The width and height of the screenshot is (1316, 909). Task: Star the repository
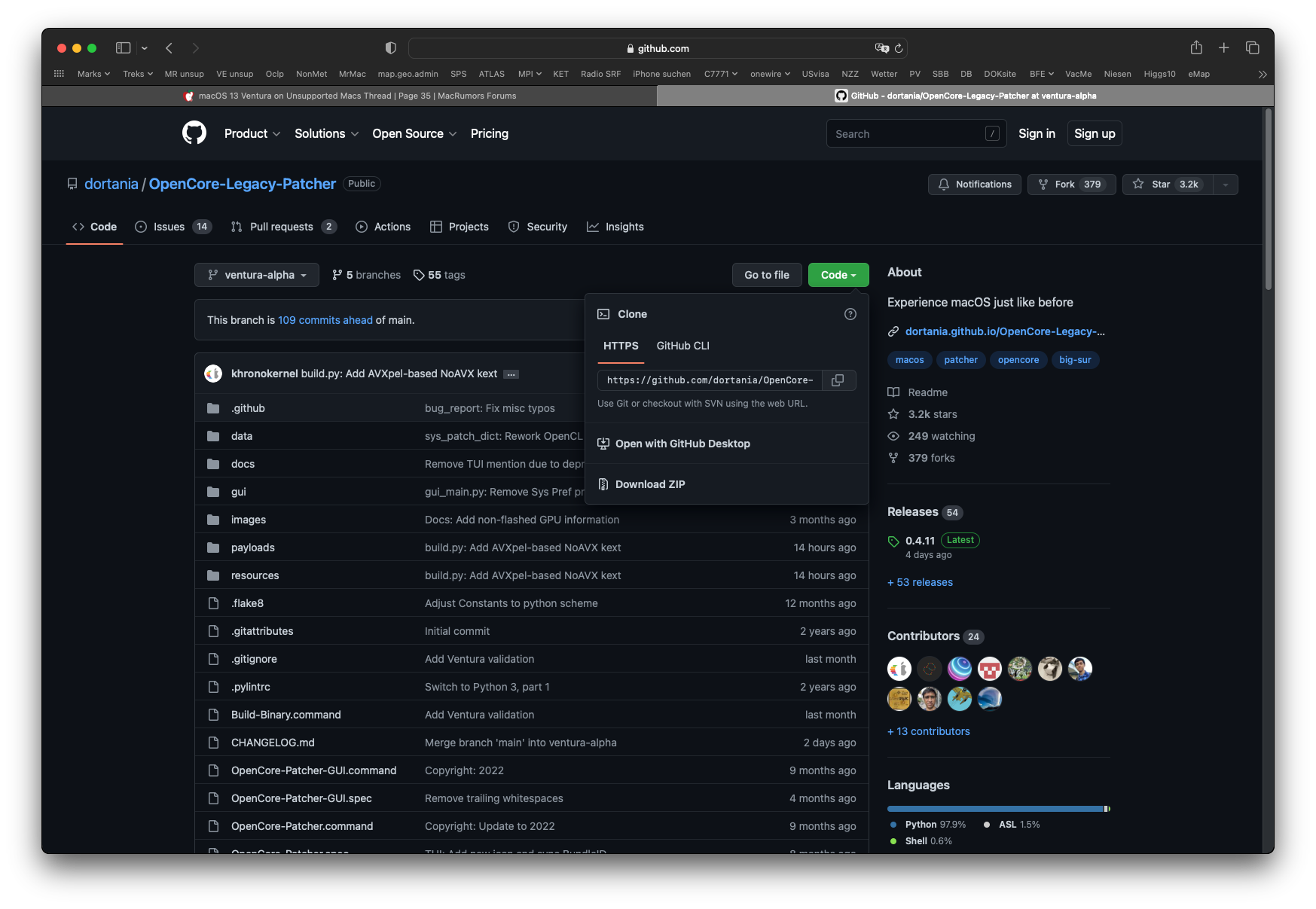tap(1168, 185)
